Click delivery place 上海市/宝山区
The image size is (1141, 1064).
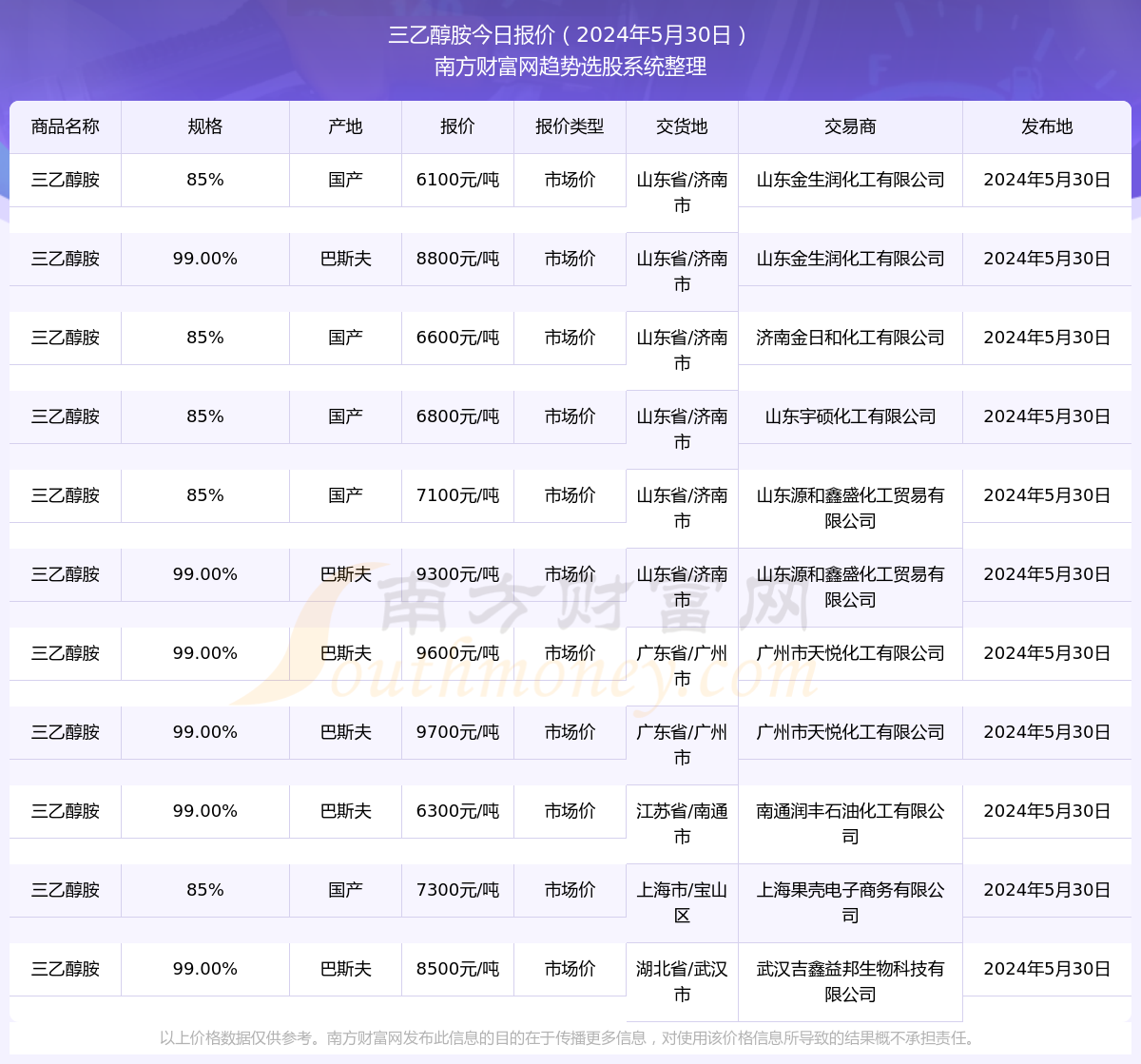pyautogui.click(x=682, y=902)
